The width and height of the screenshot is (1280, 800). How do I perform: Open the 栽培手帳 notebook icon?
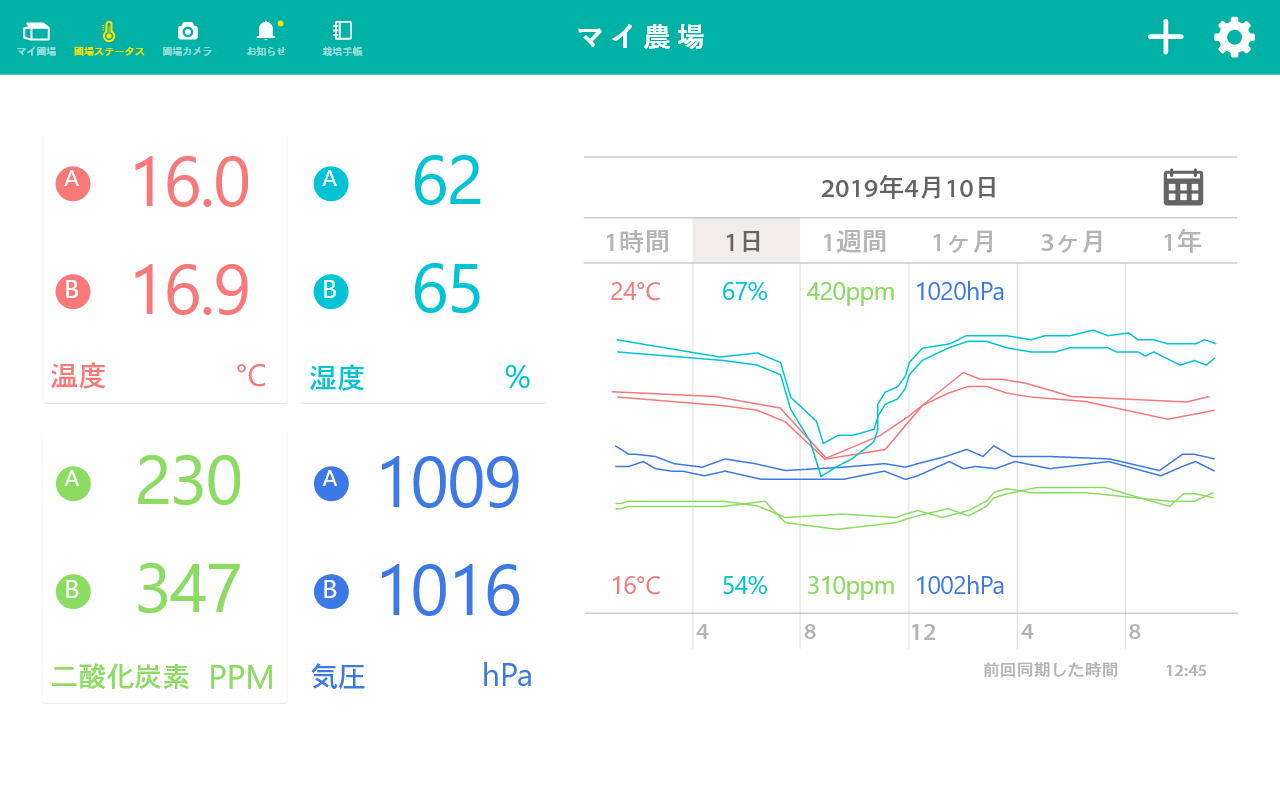point(342,31)
